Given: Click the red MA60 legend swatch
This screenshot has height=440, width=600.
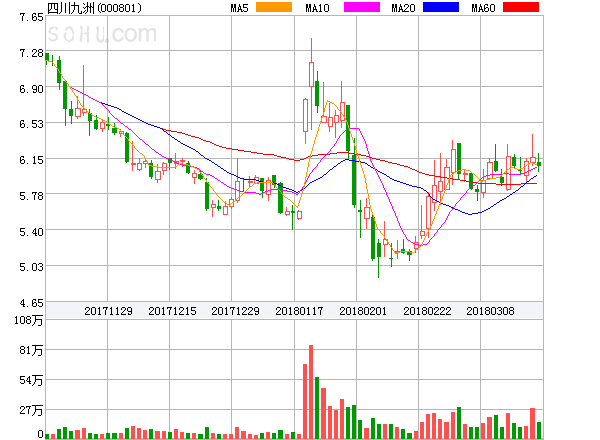Looking at the screenshot, I should pyautogui.click(x=521, y=8).
